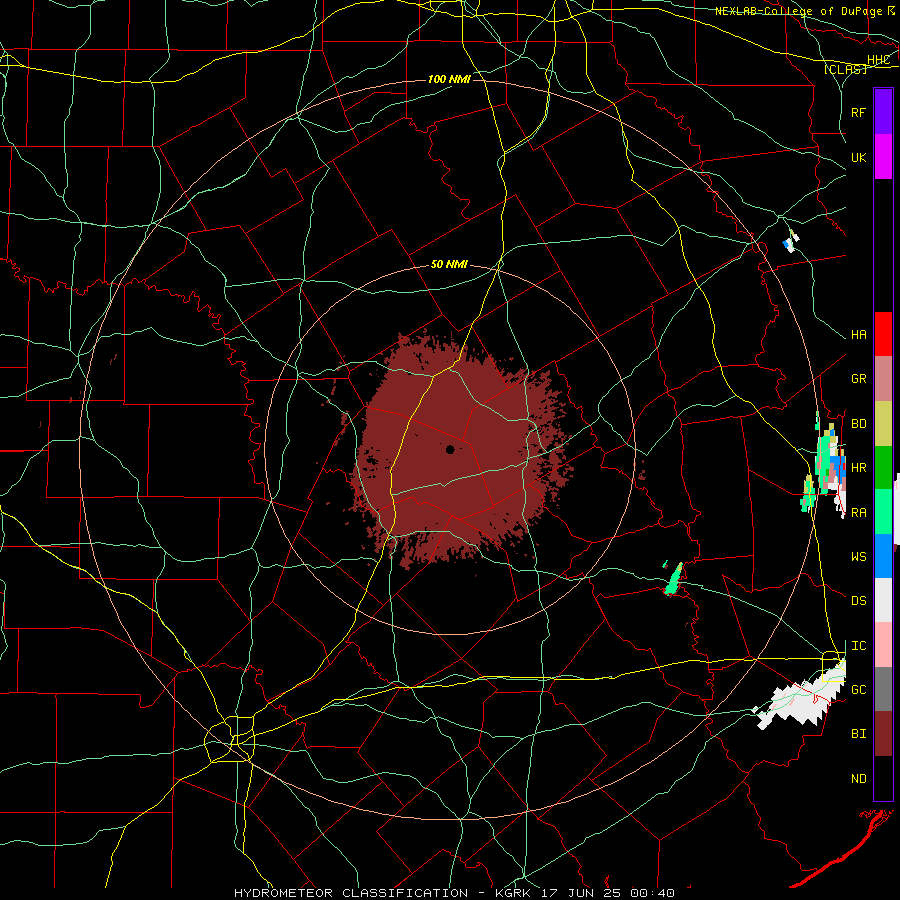The width and height of the screenshot is (900, 900).
Task: Click the RA bright green legend swatch
Action: click(883, 512)
